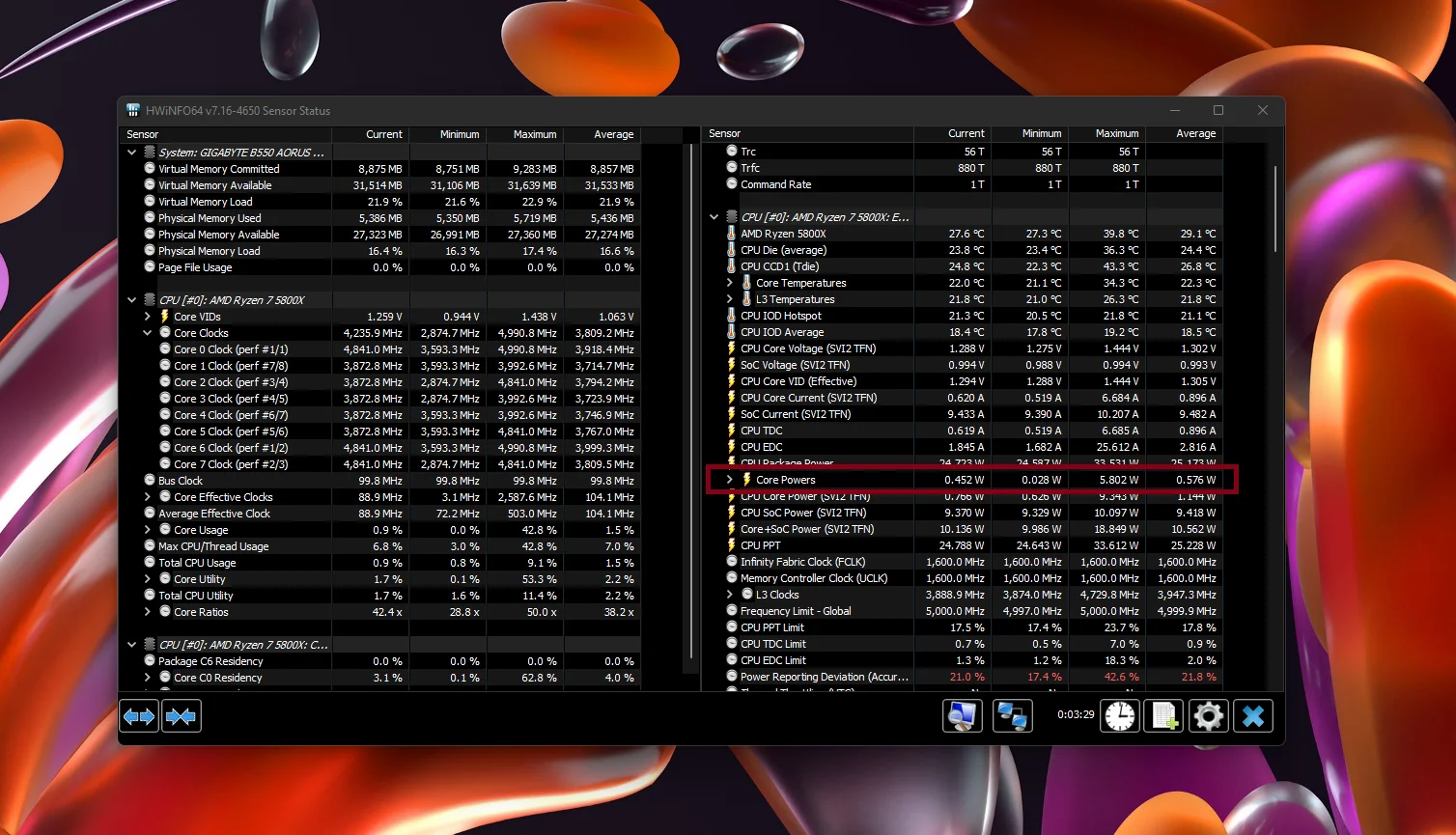Image resolution: width=1456 pixels, height=835 pixels.
Task: Click the round icon beside Bus Clock
Action: tap(150, 480)
